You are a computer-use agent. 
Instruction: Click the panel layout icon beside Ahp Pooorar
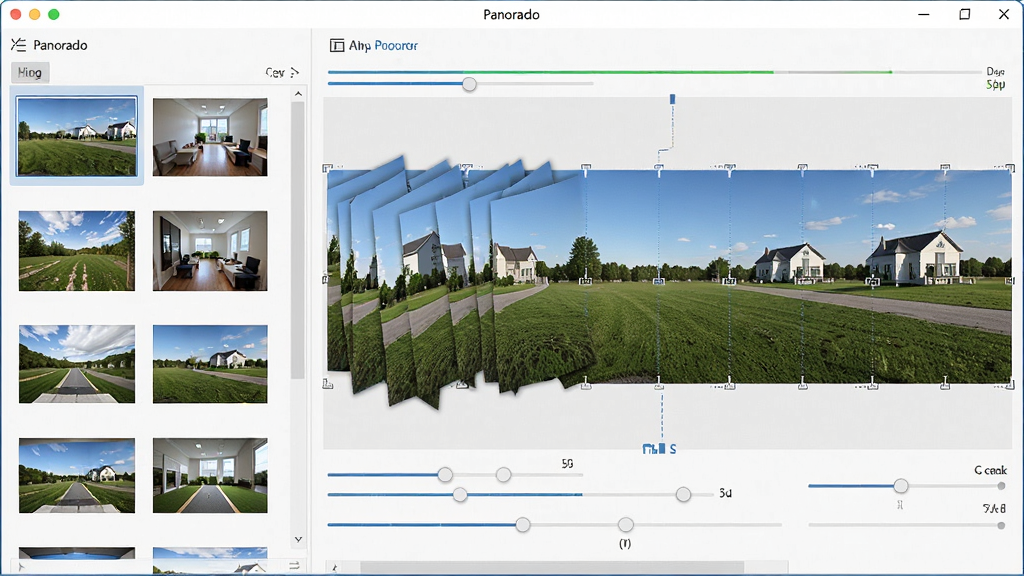[x=336, y=45]
